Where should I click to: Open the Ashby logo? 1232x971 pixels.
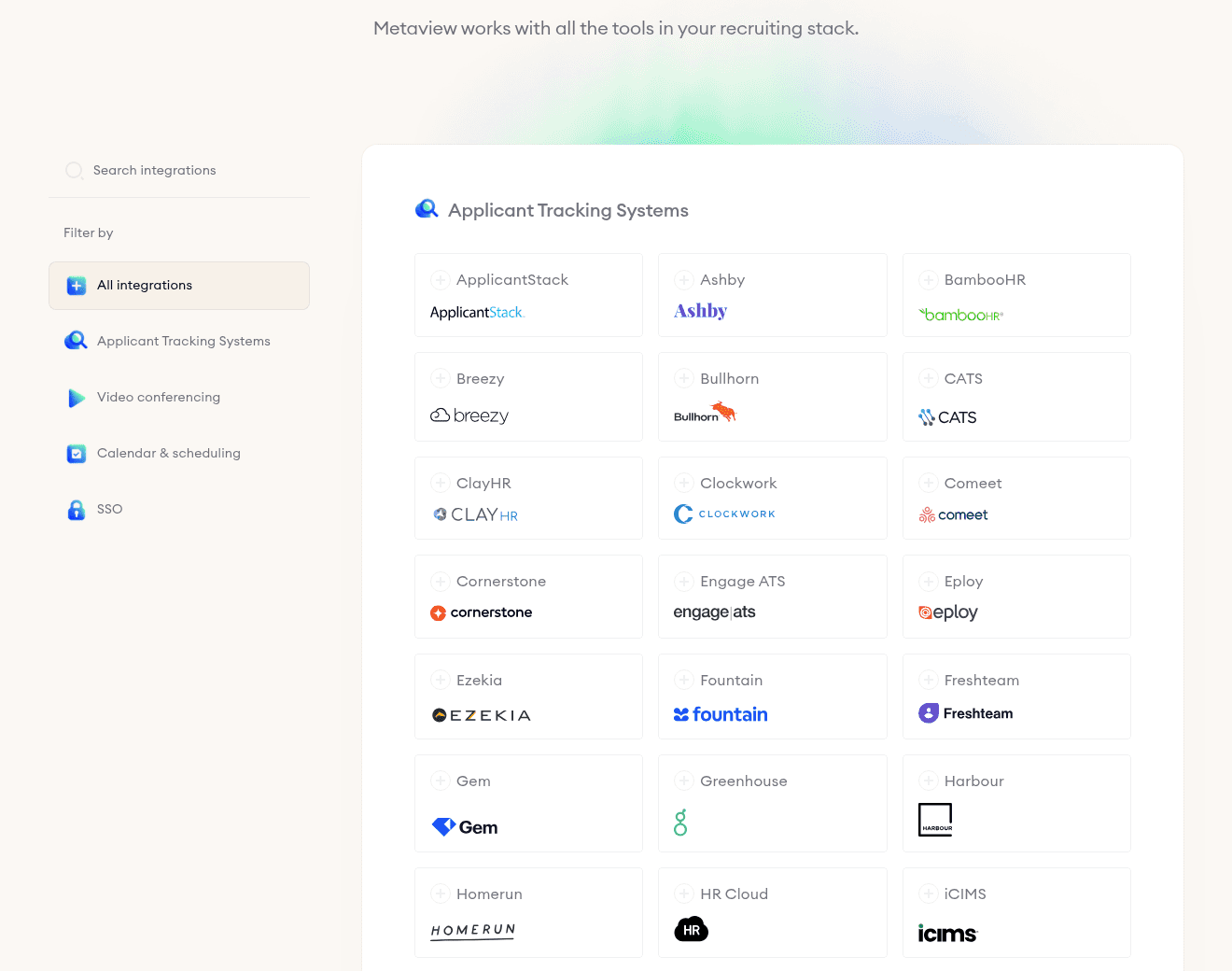click(x=700, y=311)
